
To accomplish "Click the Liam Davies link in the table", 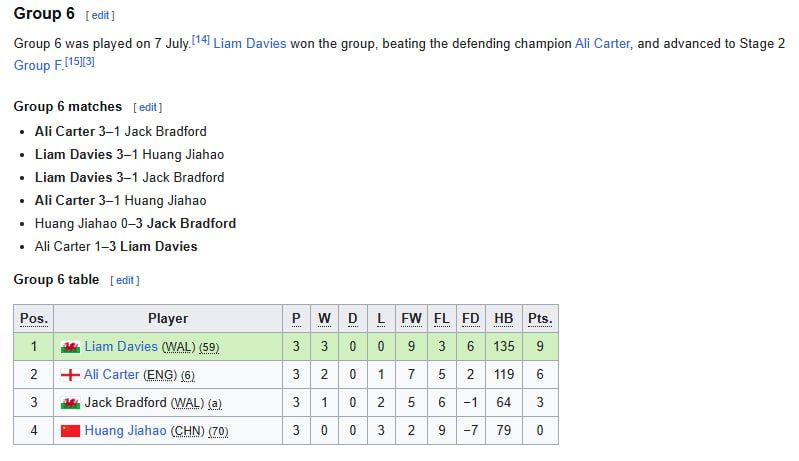I will pyautogui.click(x=121, y=347).
